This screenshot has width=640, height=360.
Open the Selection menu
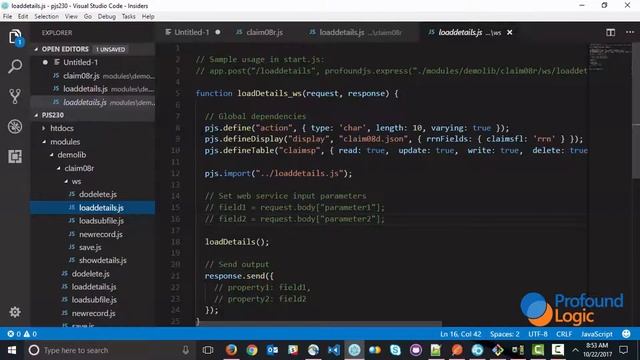click(x=46, y=16)
